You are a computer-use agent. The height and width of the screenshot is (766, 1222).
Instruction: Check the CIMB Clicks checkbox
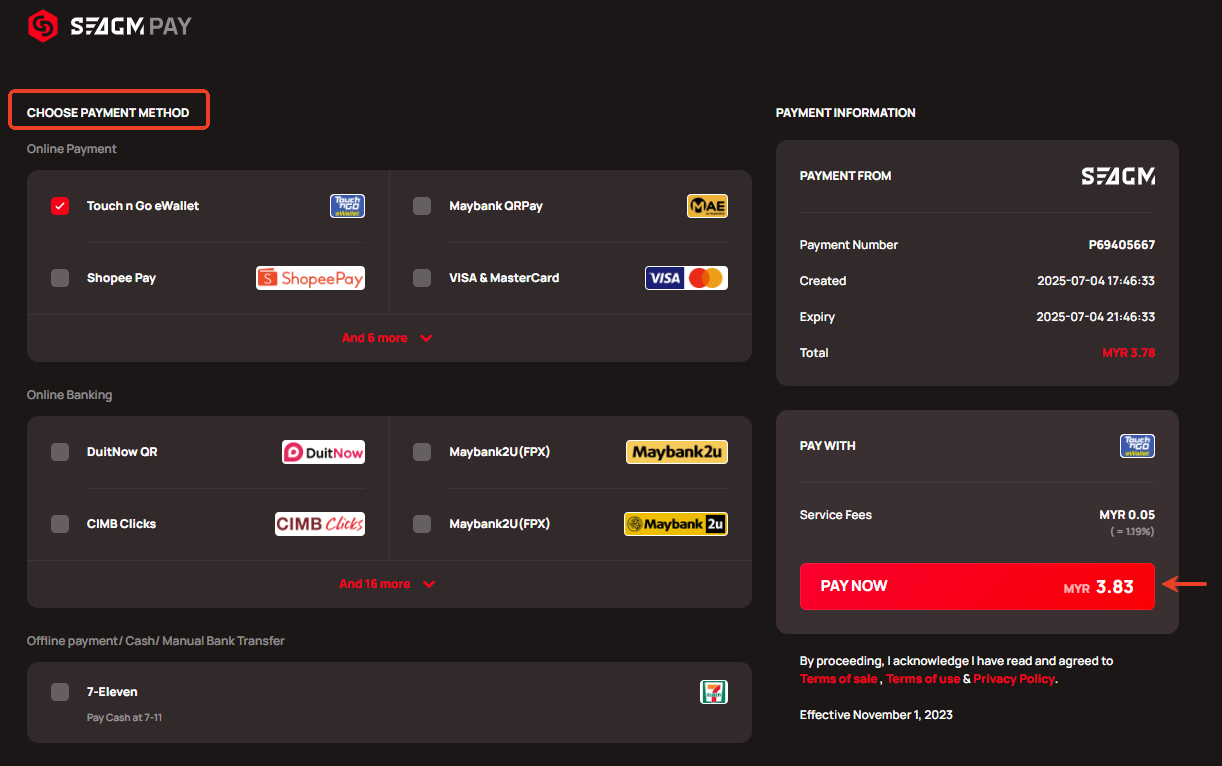coord(60,524)
